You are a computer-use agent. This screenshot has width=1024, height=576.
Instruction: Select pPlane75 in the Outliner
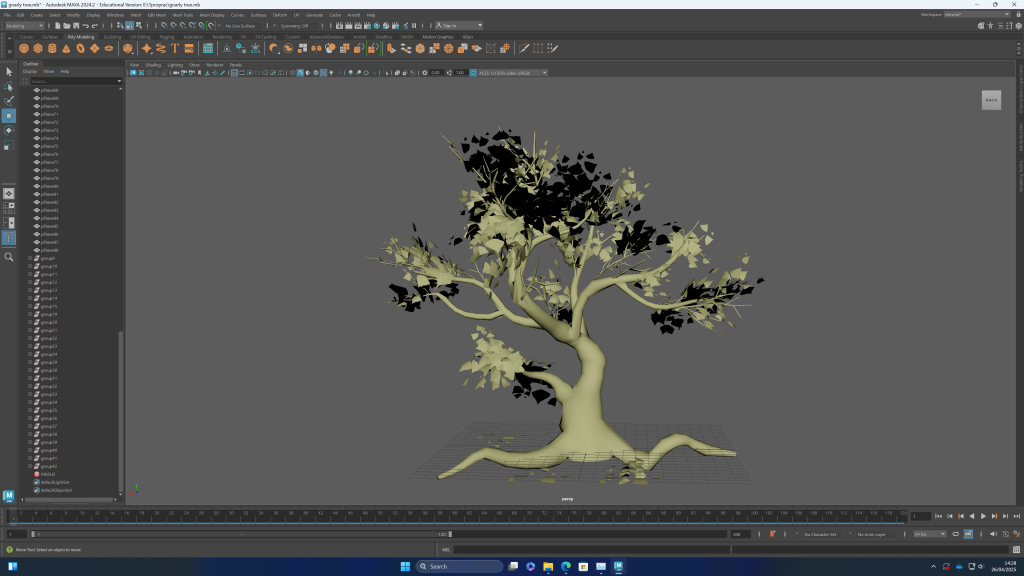49,146
